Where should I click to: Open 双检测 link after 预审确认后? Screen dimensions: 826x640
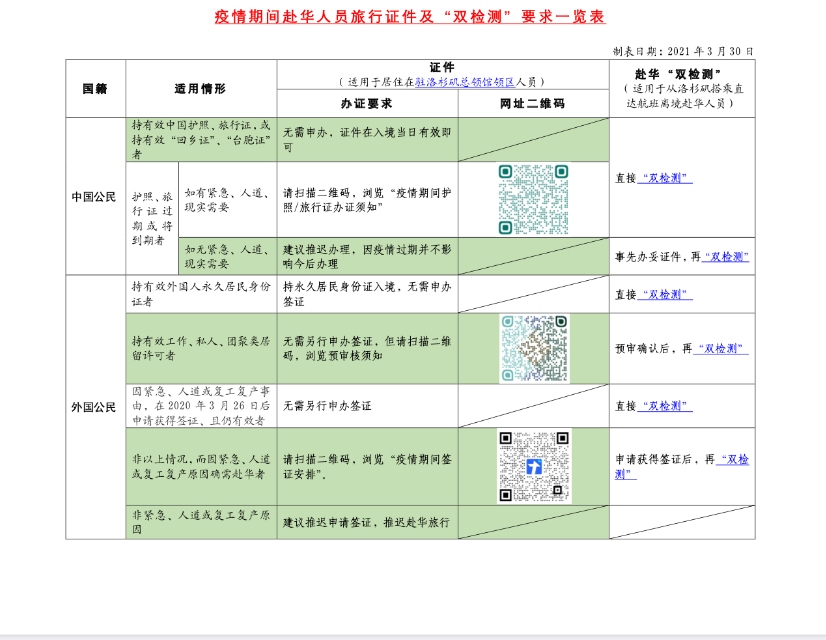click(x=724, y=349)
